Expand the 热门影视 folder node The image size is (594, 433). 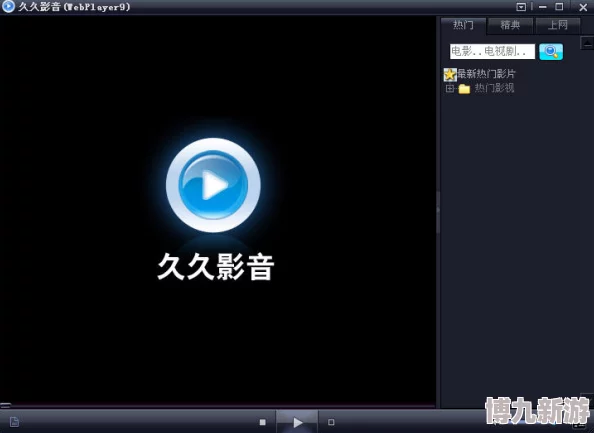[450, 89]
